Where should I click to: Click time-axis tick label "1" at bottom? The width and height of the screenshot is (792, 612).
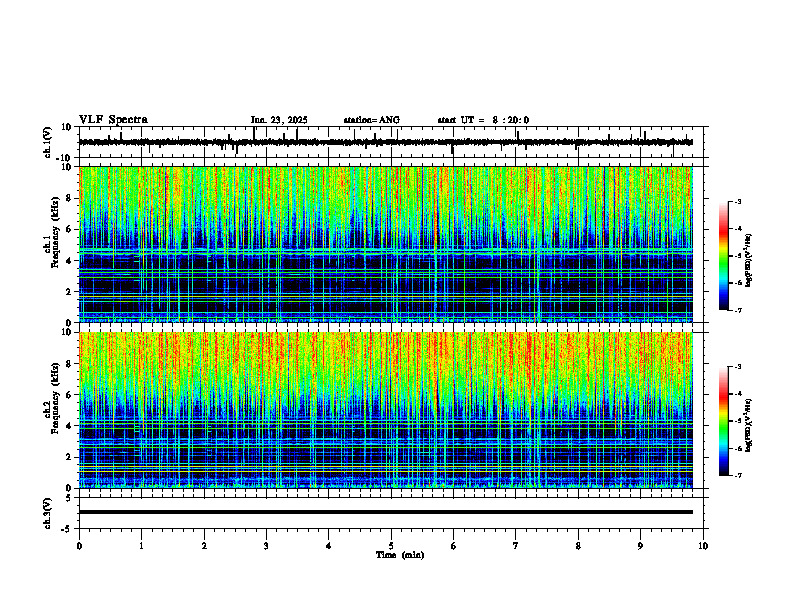point(141,546)
